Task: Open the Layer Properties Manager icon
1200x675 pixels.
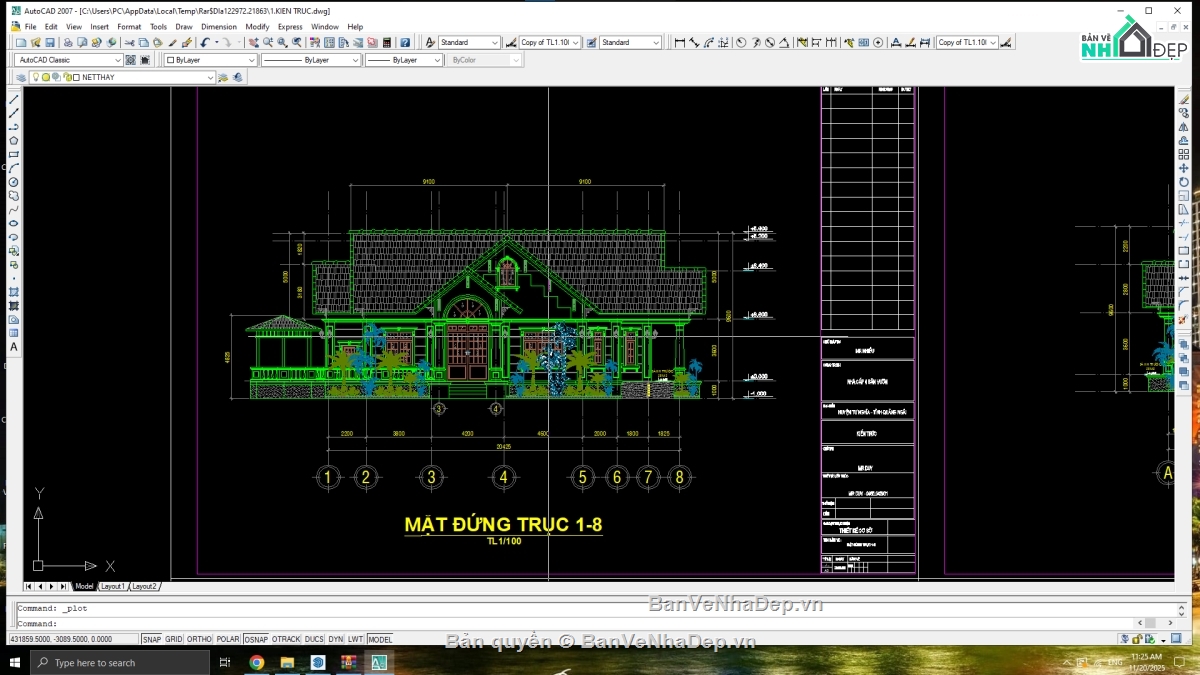Action: 21,77
